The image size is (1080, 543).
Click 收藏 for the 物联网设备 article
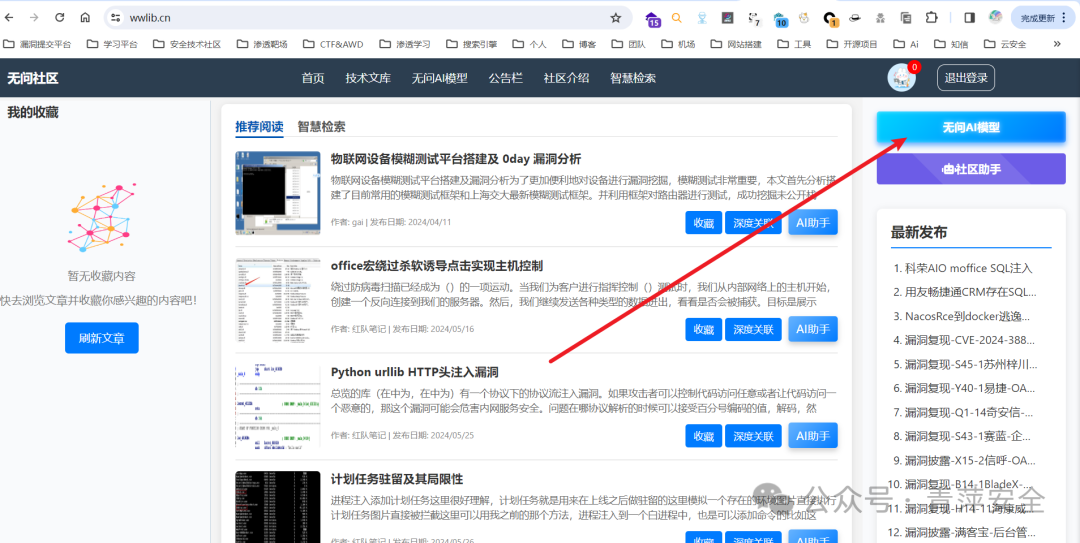coord(703,223)
